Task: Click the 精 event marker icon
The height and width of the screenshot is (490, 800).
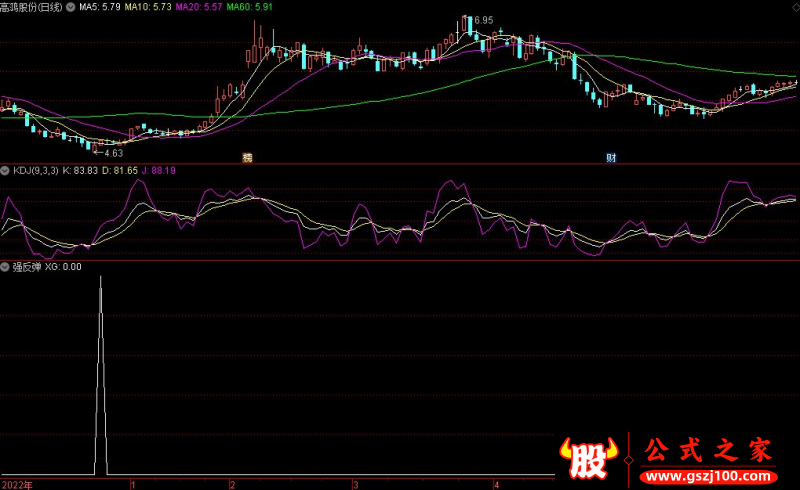Action: click(246, 158)
